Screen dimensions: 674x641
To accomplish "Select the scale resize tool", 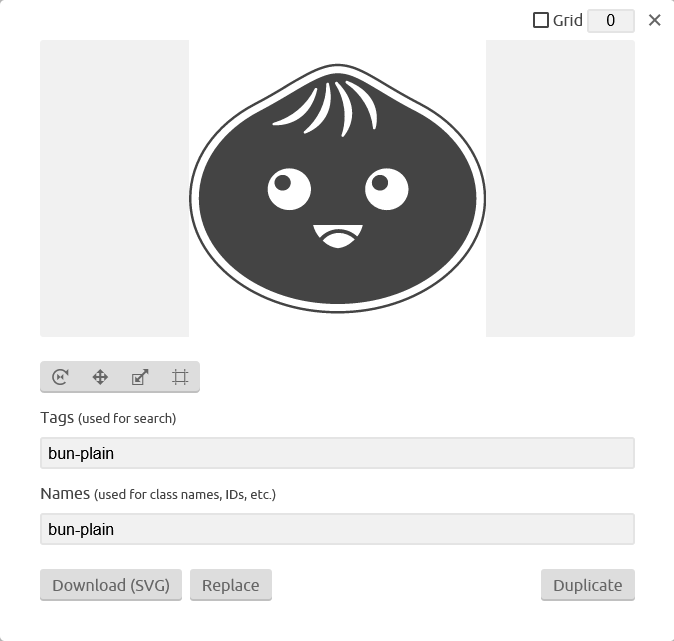I will pyautogui.click(x=140, y=377).
